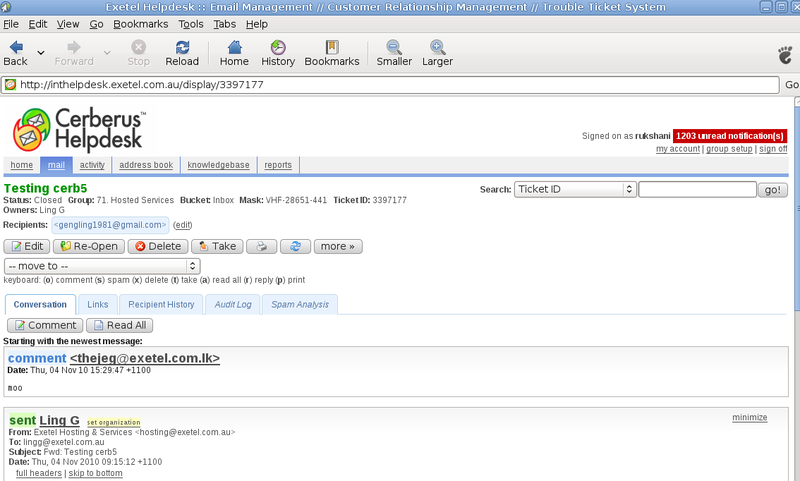This screenshot has height=481, width=800.
Task: Open the History toolbar icon
Action: pyautogui.click(x=278, y=53)
